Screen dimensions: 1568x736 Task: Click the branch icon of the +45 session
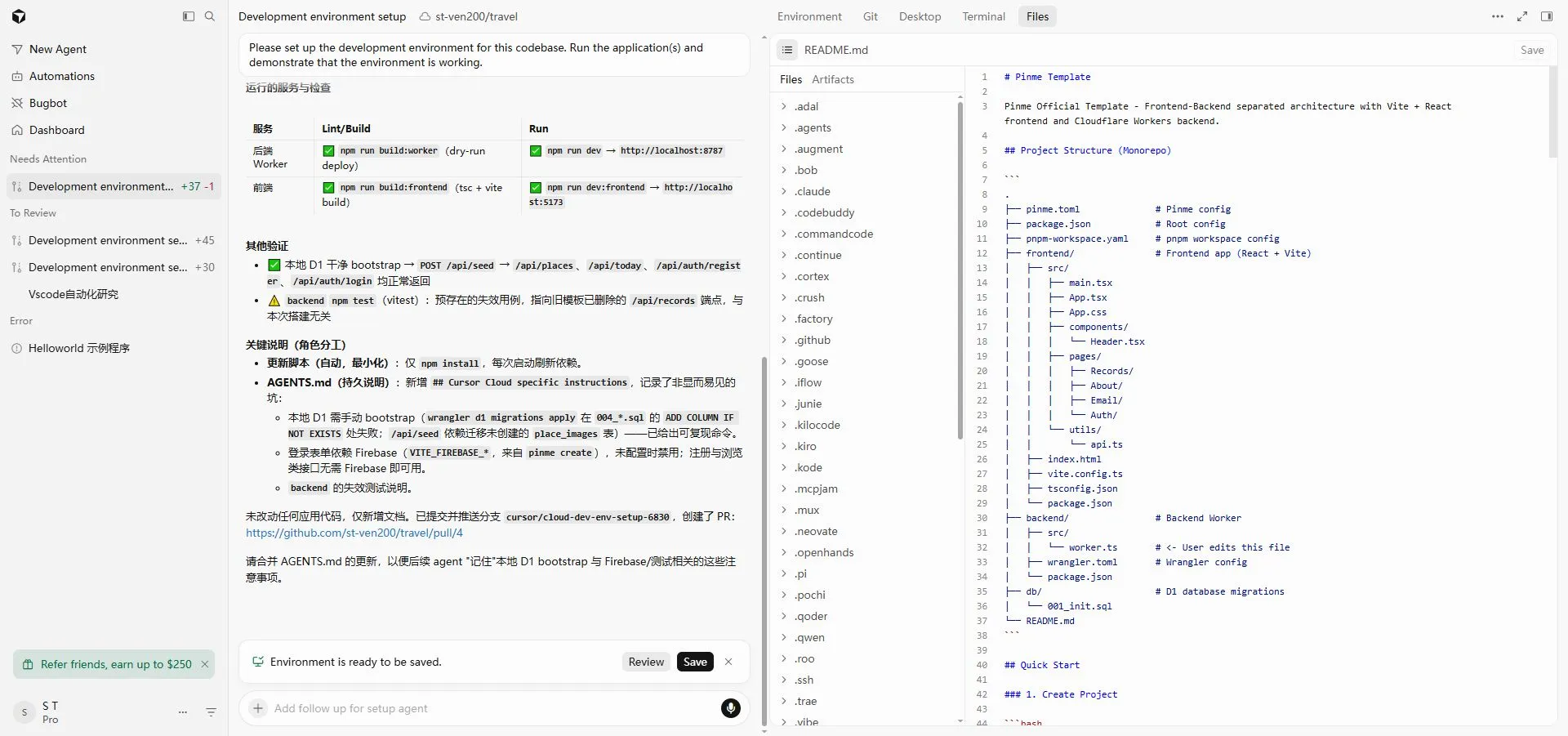17,240
